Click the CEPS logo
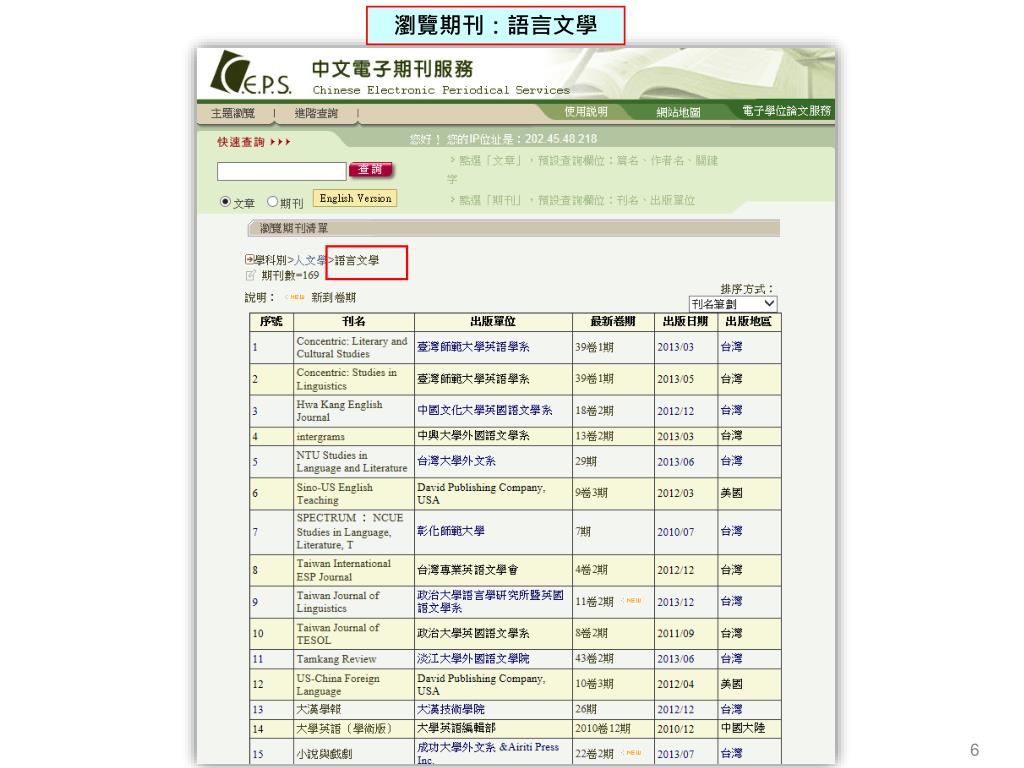Screen dimensions: 1024x768 coord(251,72)
